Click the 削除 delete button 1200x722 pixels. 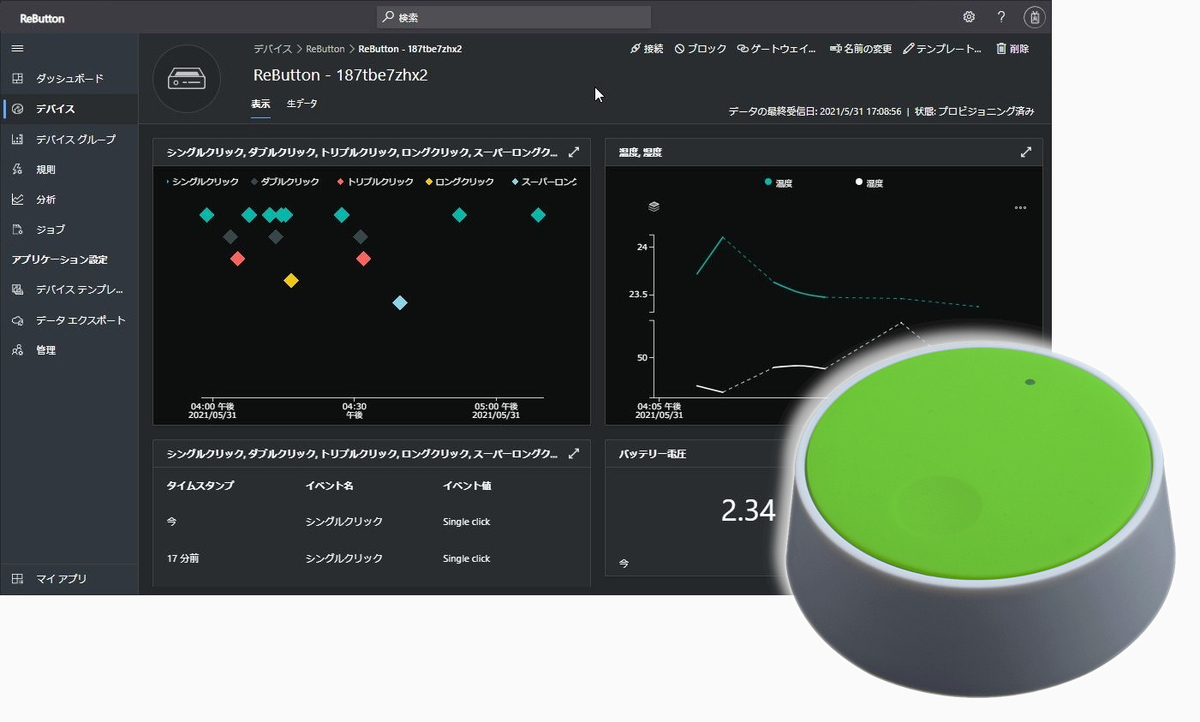pyautogui.click(x=1012, y=48)
